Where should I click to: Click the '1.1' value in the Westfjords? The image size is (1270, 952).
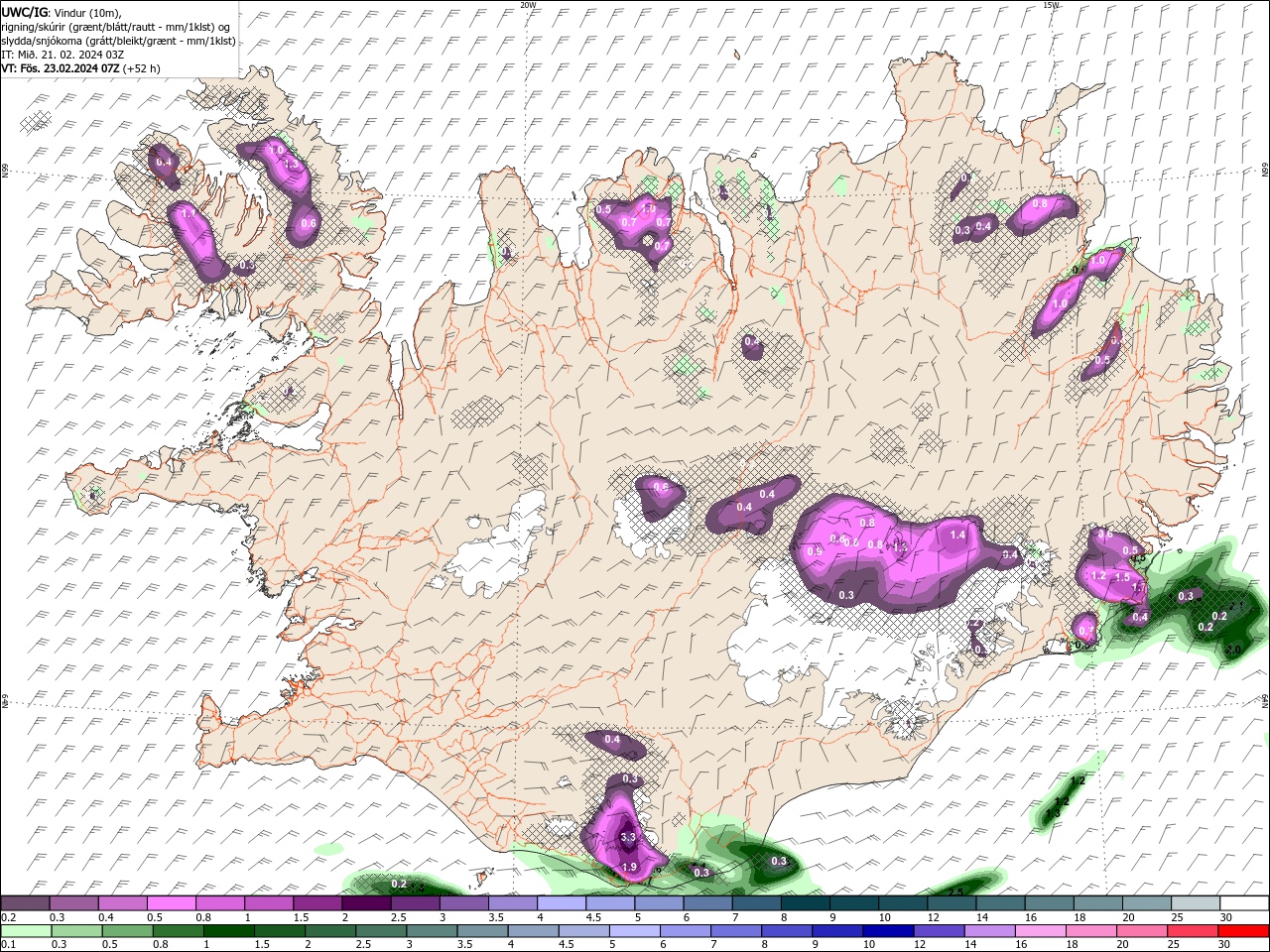coord(188,213)
